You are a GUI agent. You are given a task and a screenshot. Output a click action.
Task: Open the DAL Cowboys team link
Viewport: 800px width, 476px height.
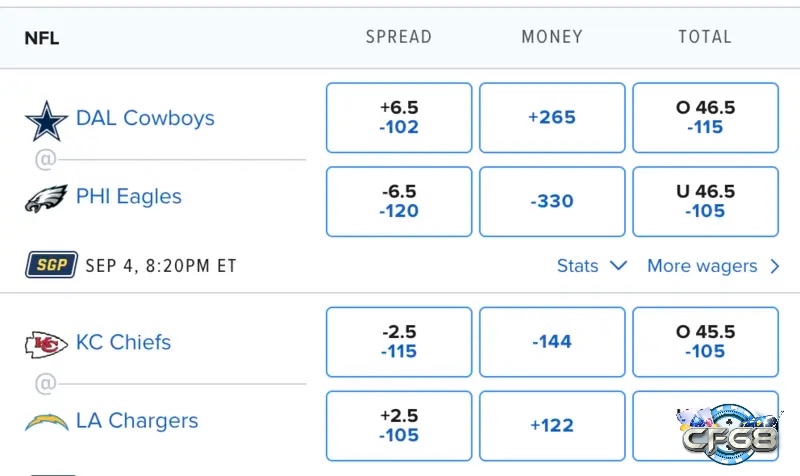tap(145, 118)
